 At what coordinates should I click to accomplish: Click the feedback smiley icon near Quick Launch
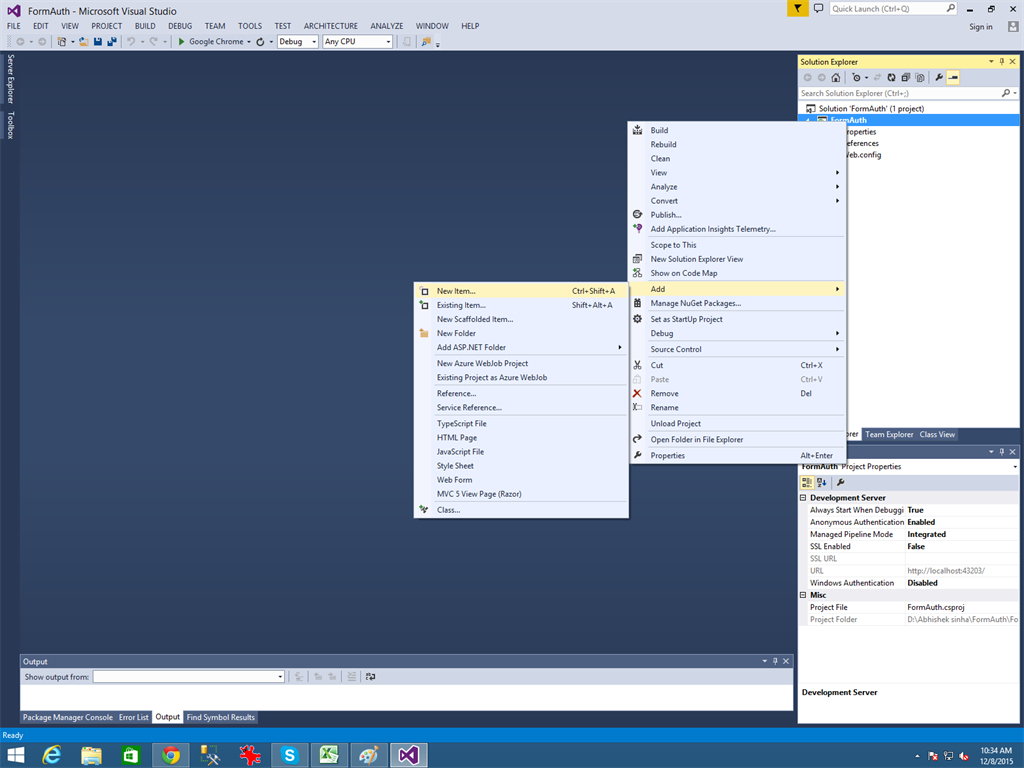point(818,8)
